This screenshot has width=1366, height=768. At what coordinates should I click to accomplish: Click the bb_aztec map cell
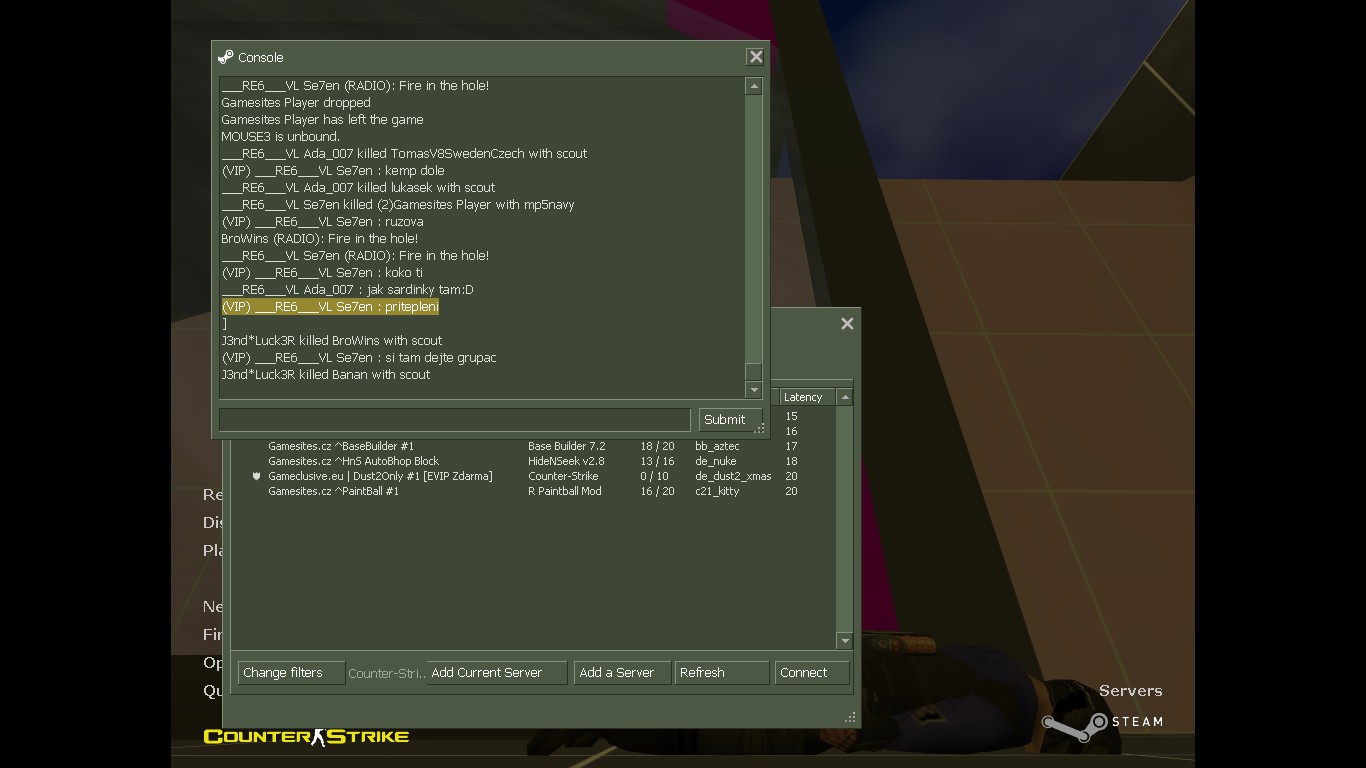coord(717,446)
